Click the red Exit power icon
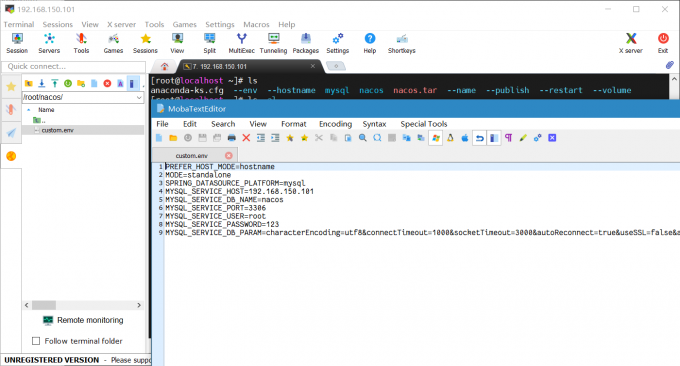This screenshot has height=366, width=680. coord(663,43)
